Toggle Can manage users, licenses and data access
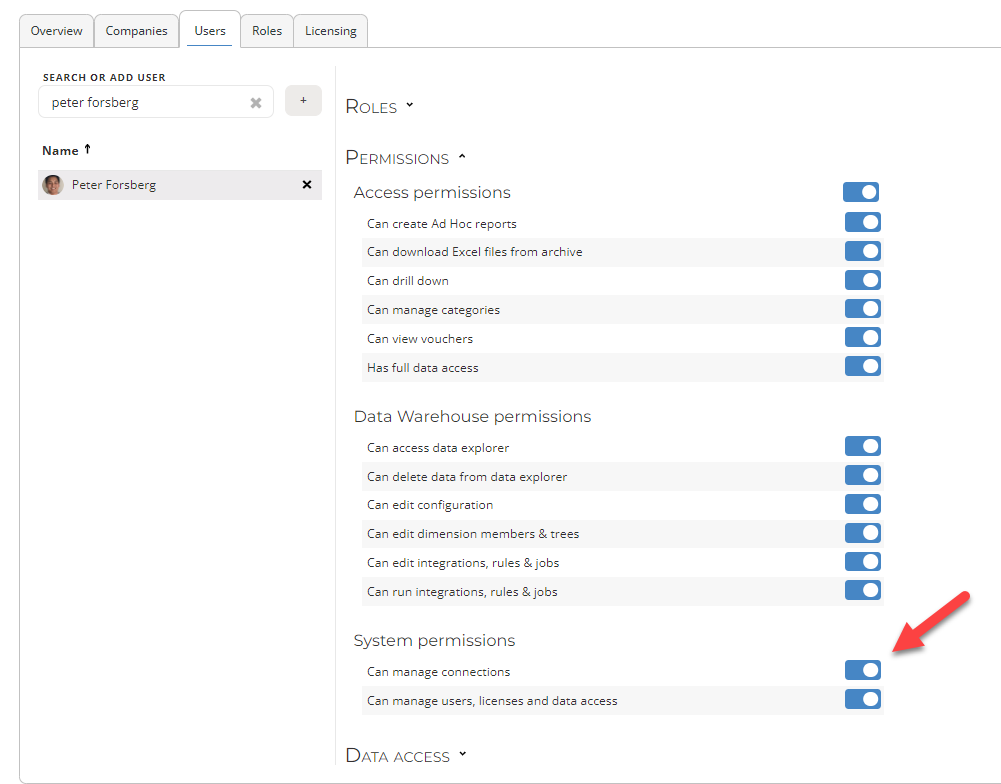The height and width of the screenshot is (784, 1001). coord(862,700)
